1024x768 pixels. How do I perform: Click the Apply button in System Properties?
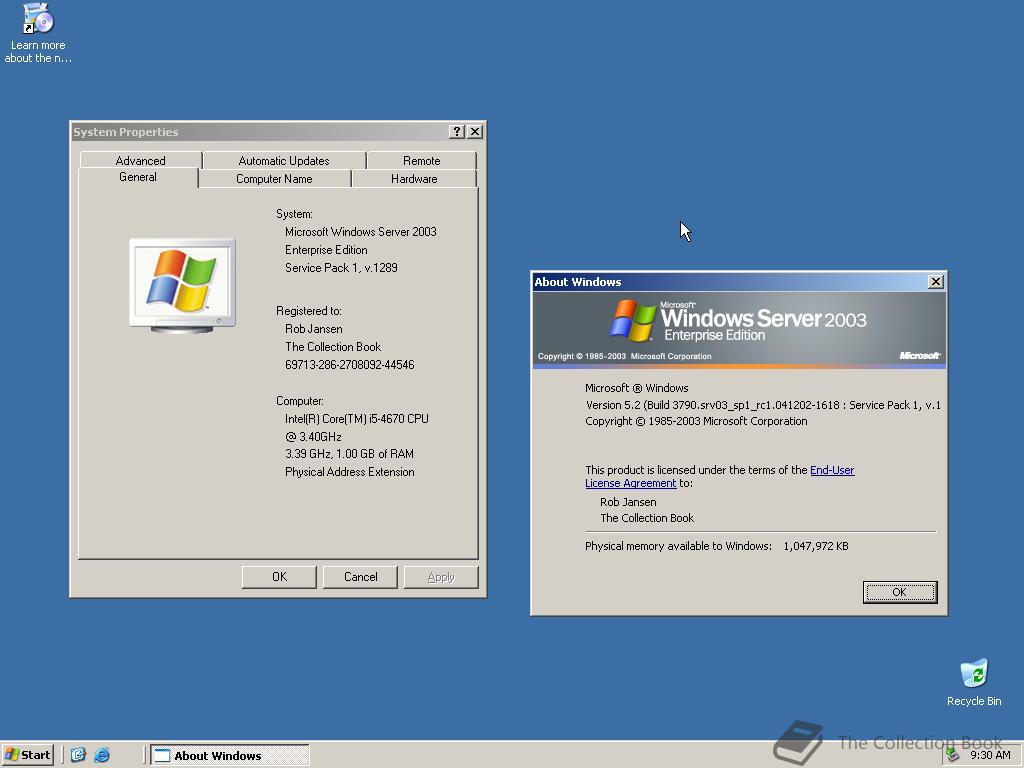pyautogui.click(x=441, y=577)
